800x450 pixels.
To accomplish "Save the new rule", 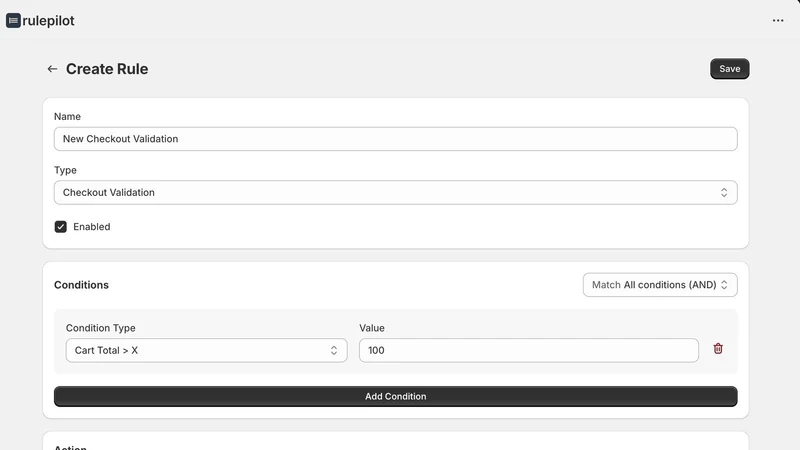I will (730, 69).
